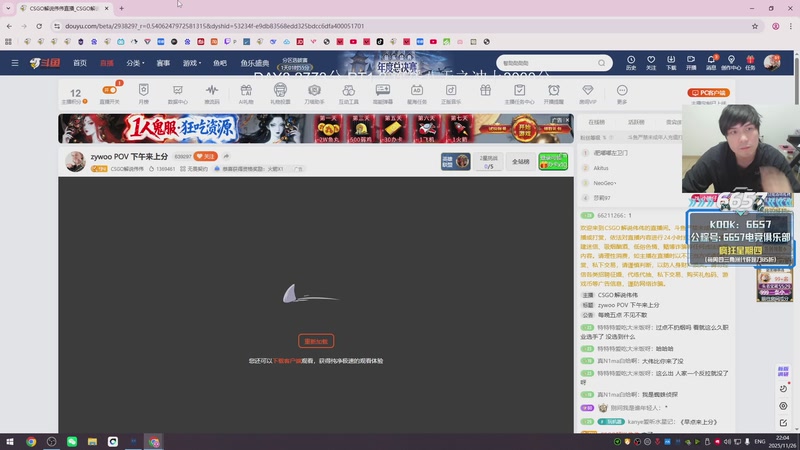The image size is (800, 450).
Task: Click the orange 关注 follow button
Action: [206, 156]
